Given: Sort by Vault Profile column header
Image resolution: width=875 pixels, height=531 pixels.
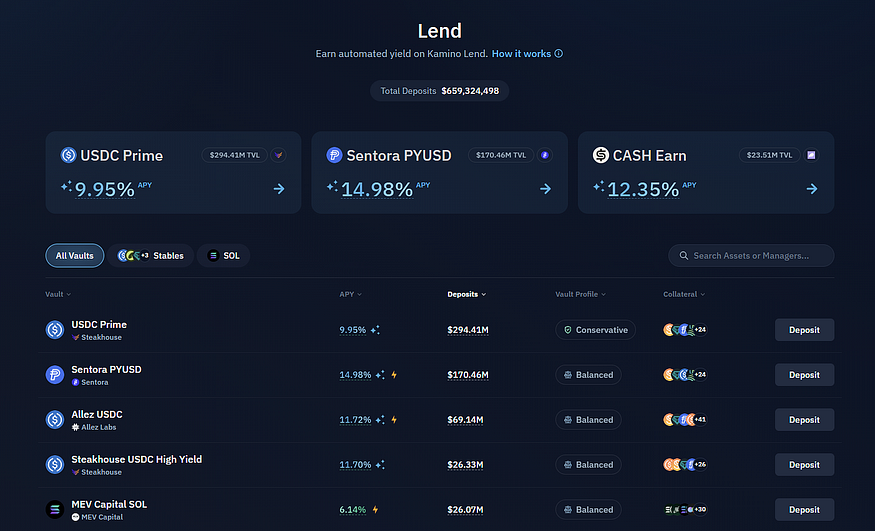Looking at the screenshot, I should point(580,294).
